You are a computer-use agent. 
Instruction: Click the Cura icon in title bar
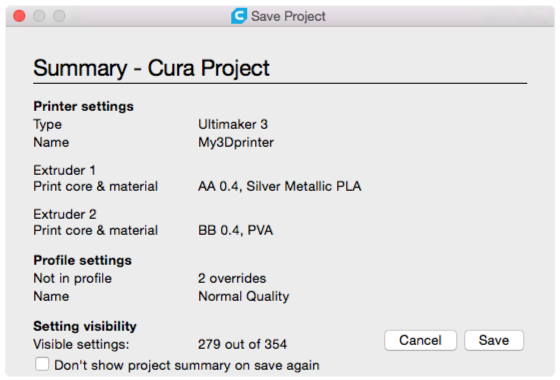[x=239, y=16]
